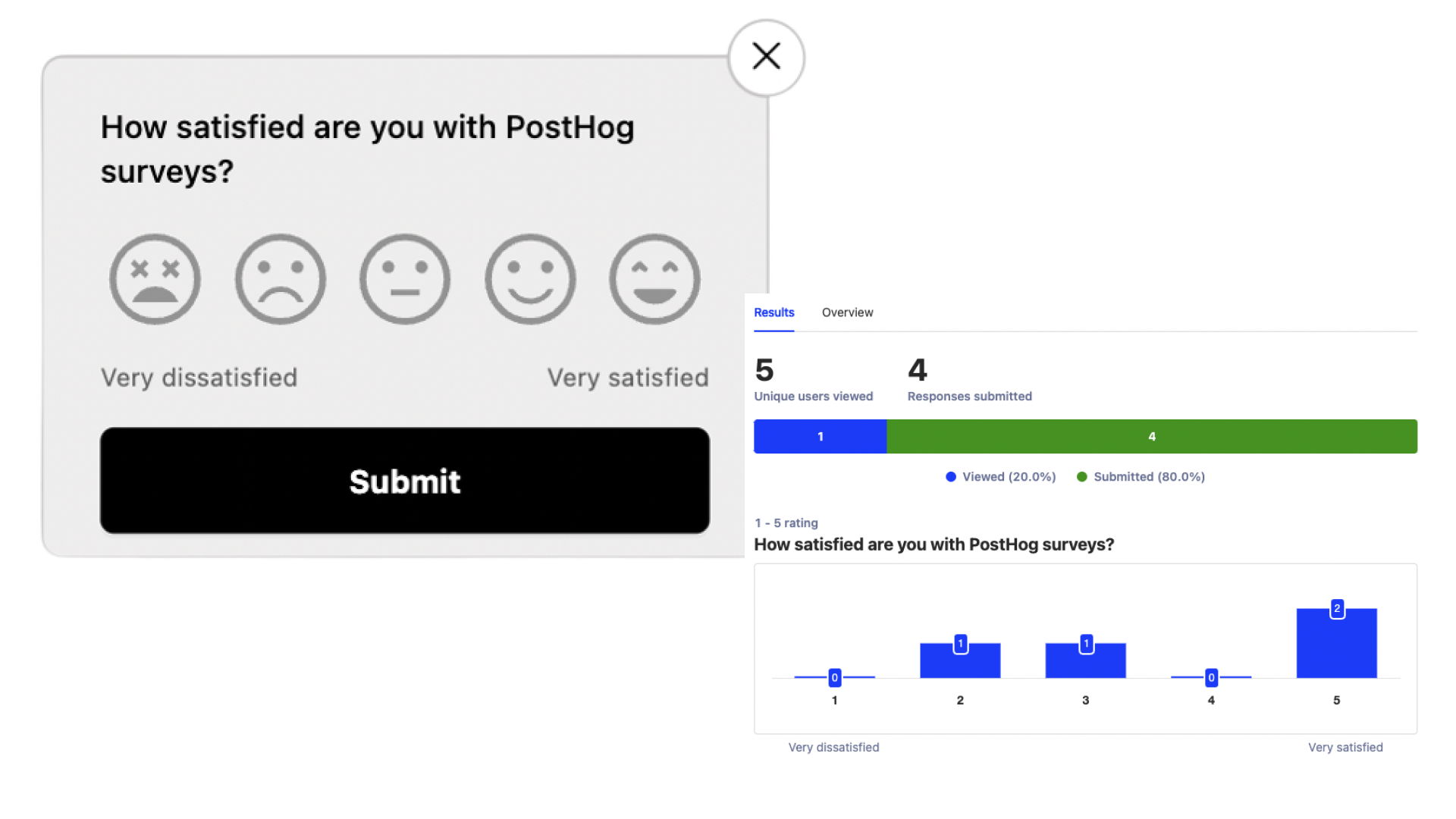Switch to the Overview tab
1456x819 pixels.
847,312
